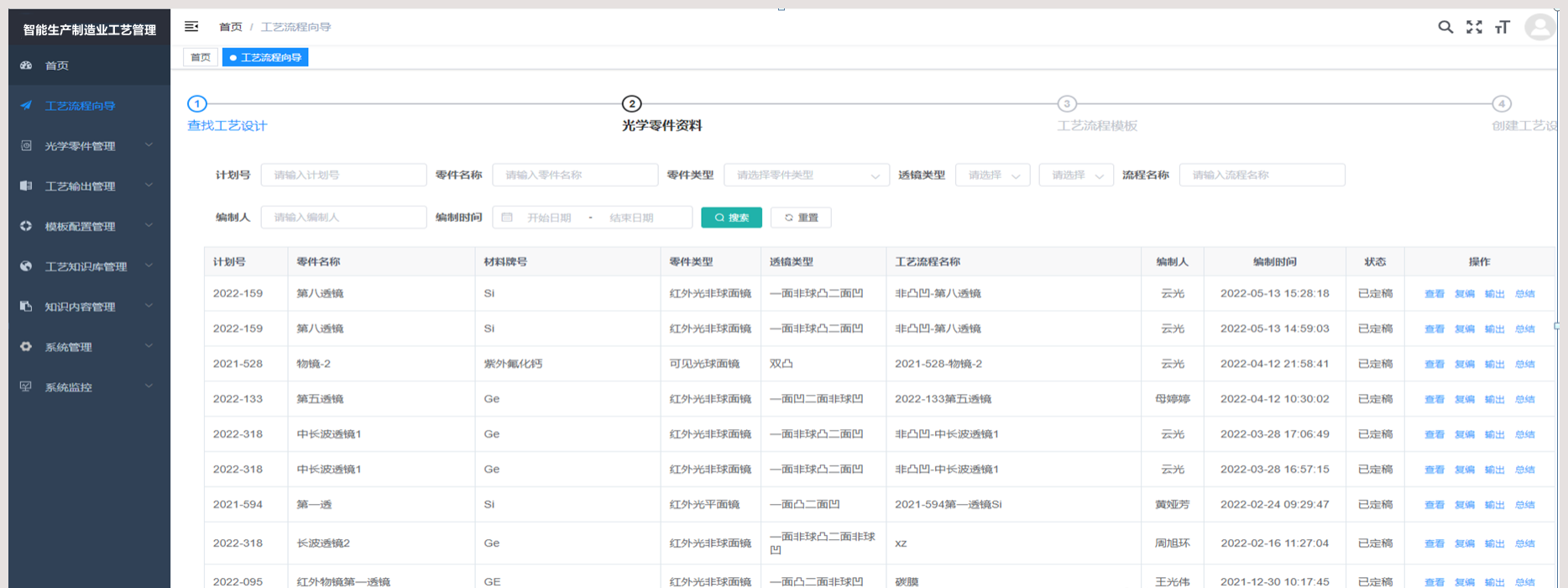Click the 首页 dashboard icon in sidebar
This screenshot has height=588, width=1568.
[x=26, y=66]
